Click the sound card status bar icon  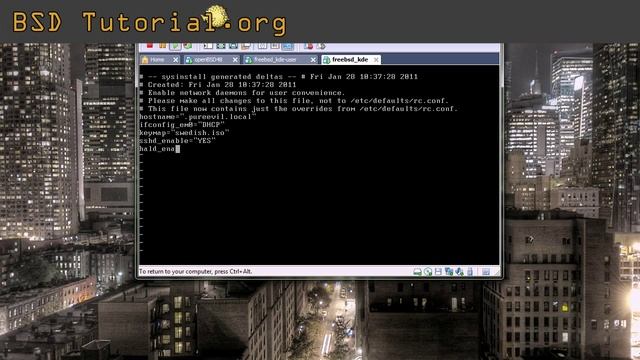(x=459, y=272)
